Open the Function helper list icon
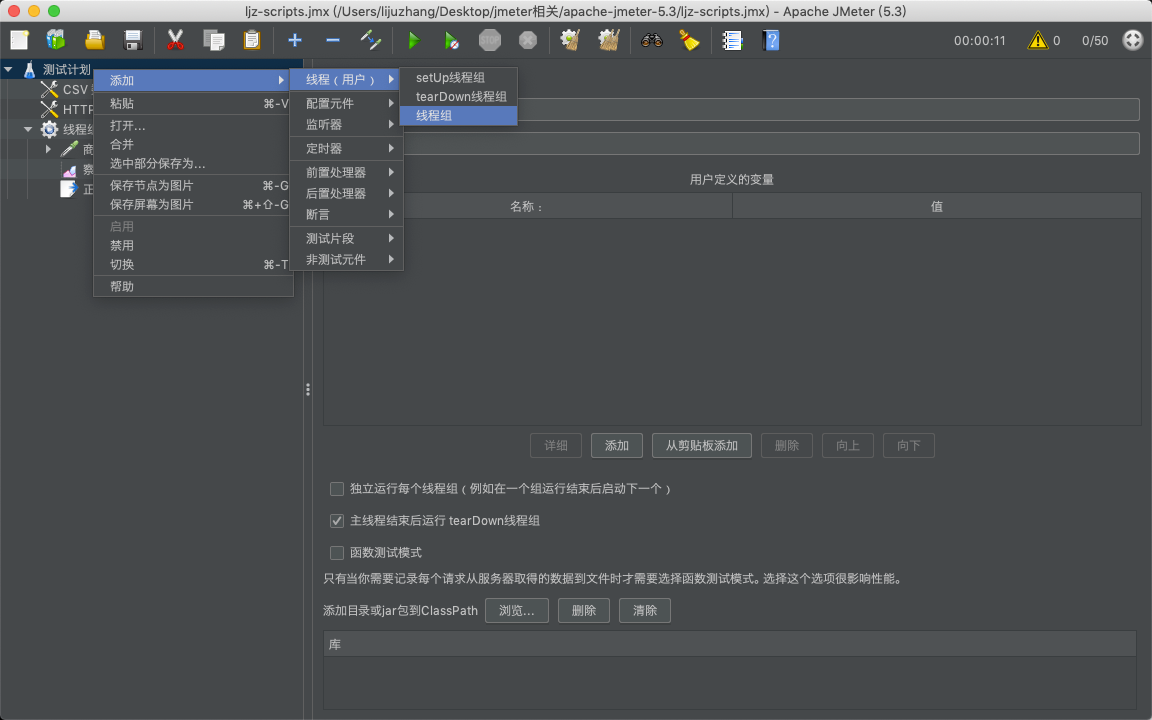The height and width of the screenshot is (720, 1152). (732, 40)
